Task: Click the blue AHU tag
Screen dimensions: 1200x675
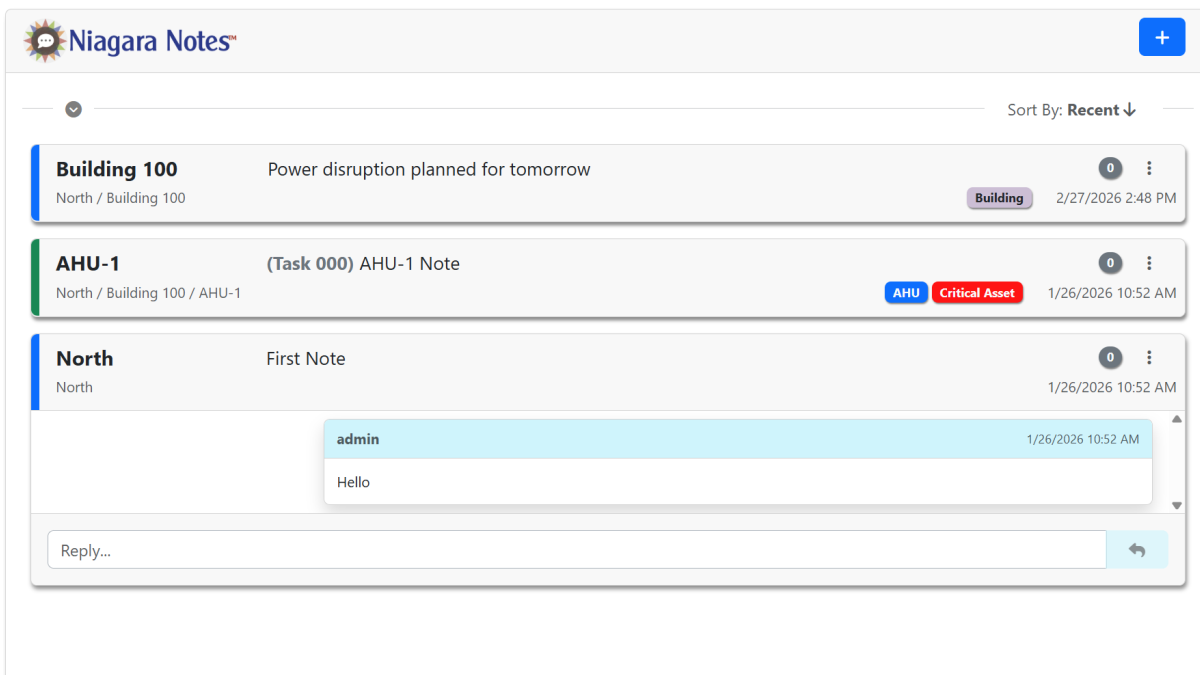Action: click(906, 293)
